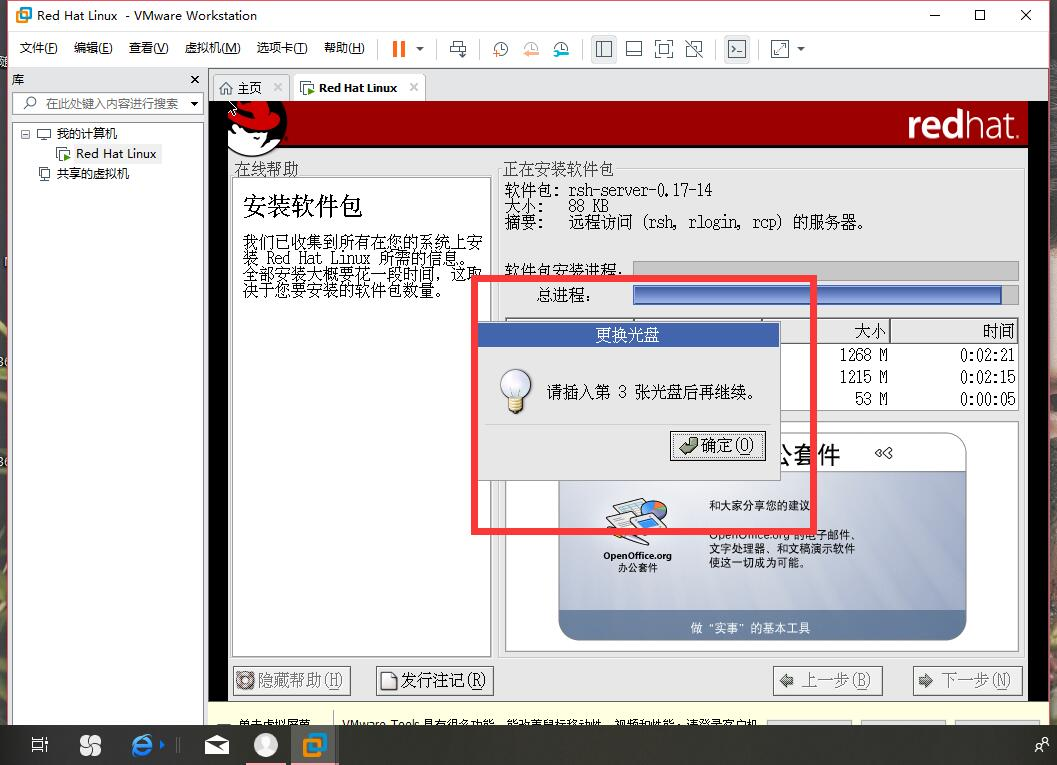Click the 隐藏帮助(H) button
Image resolution: width=1057 pixels, height=765 pixels.
(x=293, y=681)
